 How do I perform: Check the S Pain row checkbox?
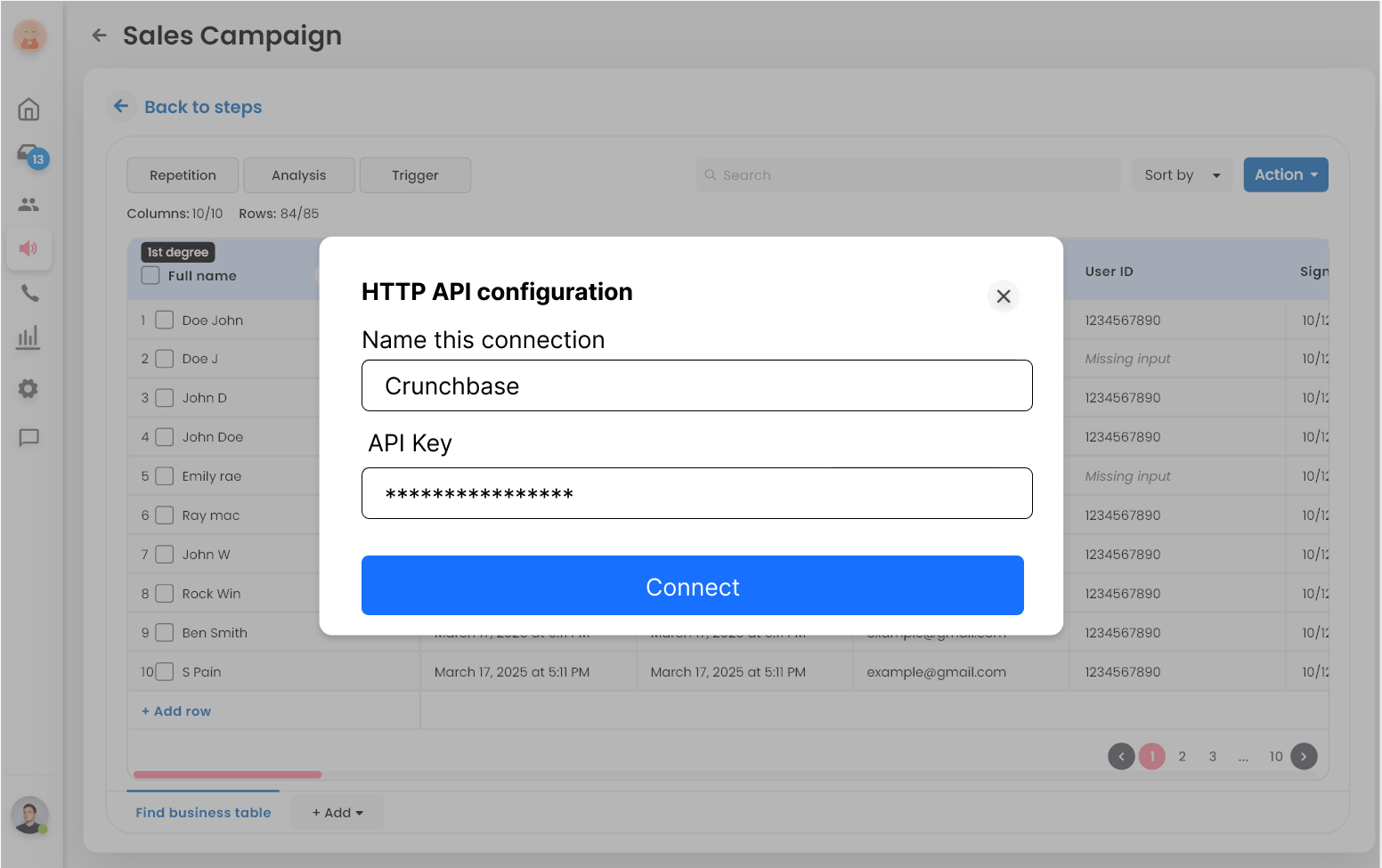tap(165, 672)
